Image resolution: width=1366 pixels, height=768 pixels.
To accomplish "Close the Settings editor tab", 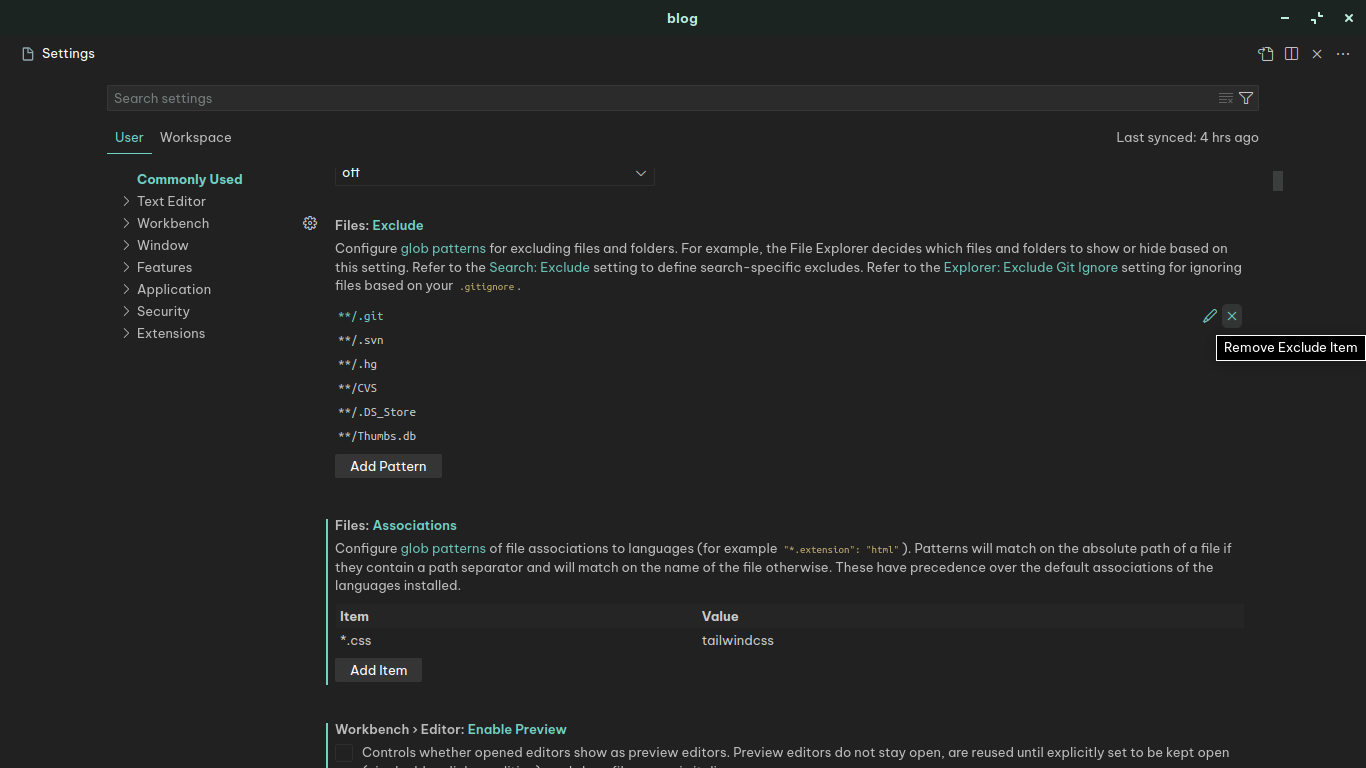I will coord(1317,54).
